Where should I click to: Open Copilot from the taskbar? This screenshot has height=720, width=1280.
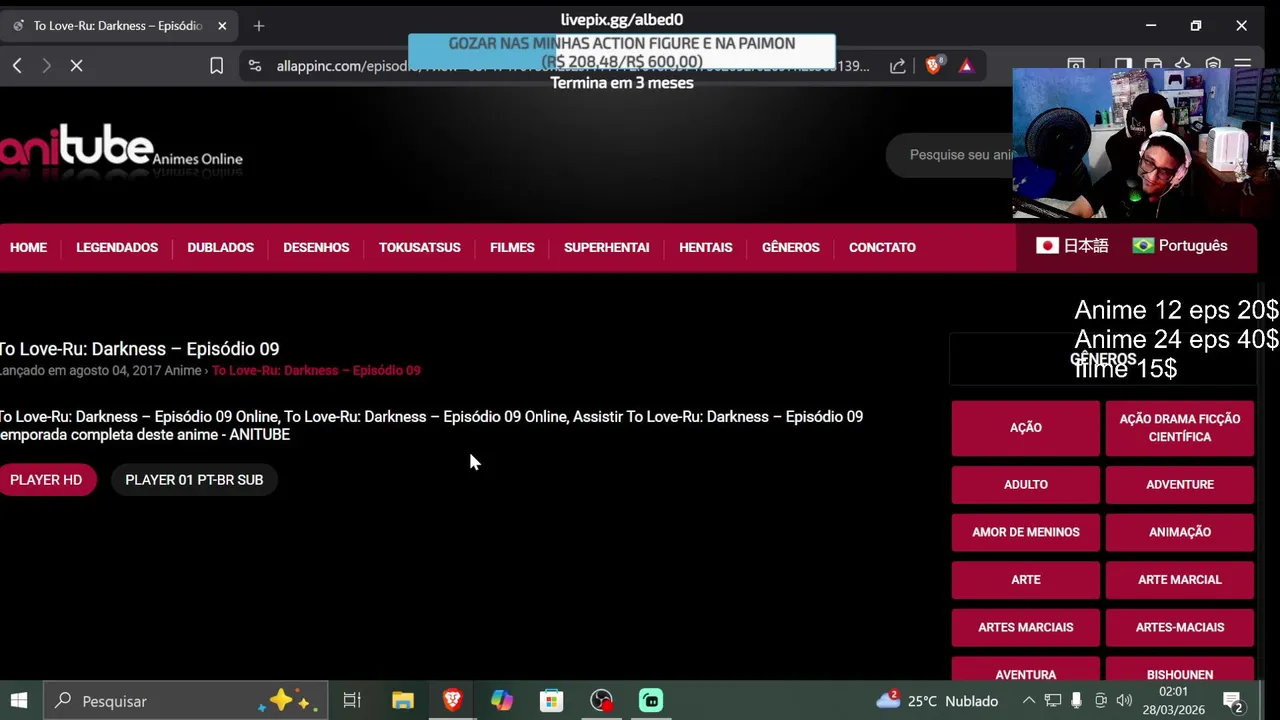[502, 701]
